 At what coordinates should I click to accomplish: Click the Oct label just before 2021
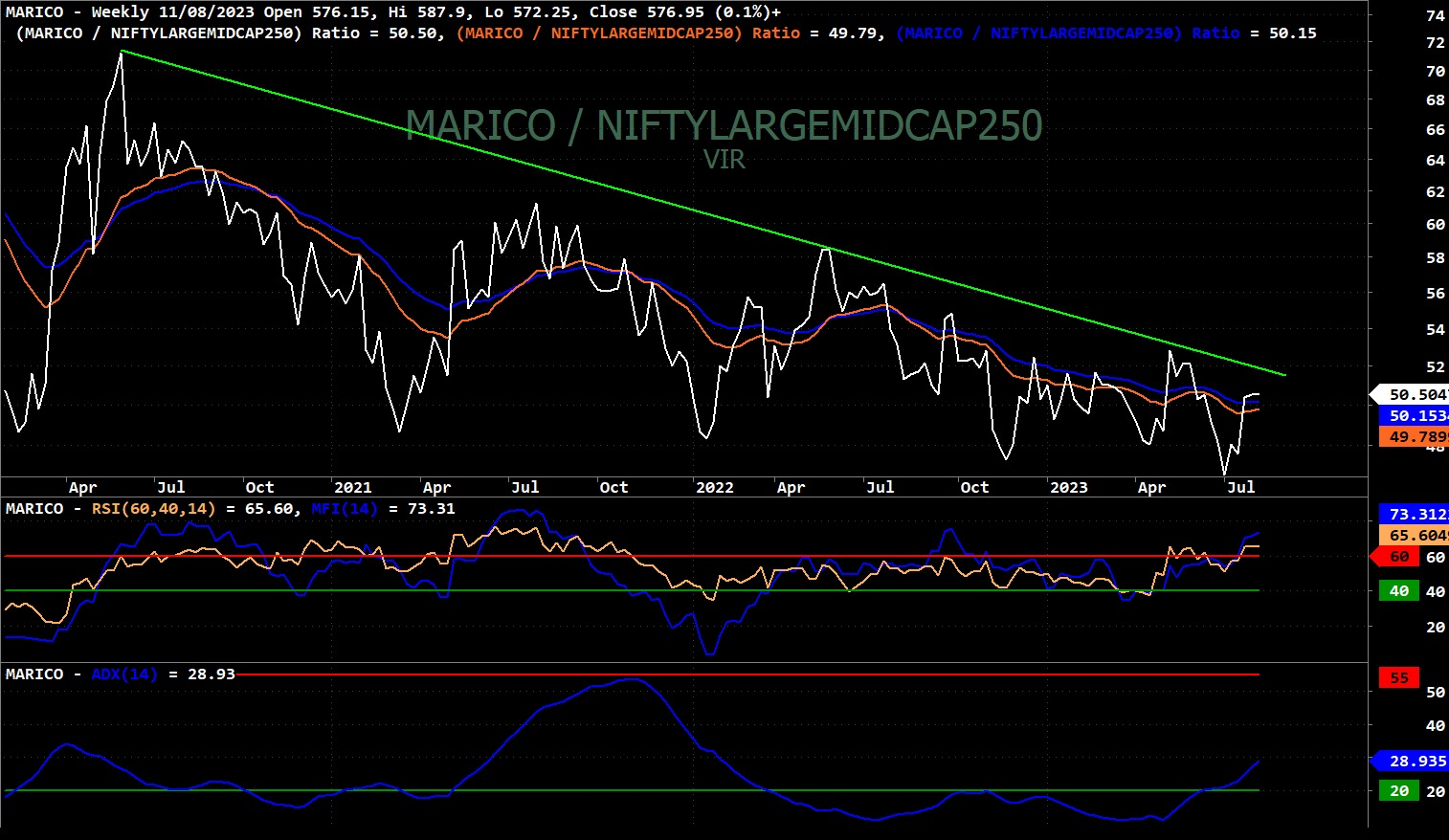point(259,487)
